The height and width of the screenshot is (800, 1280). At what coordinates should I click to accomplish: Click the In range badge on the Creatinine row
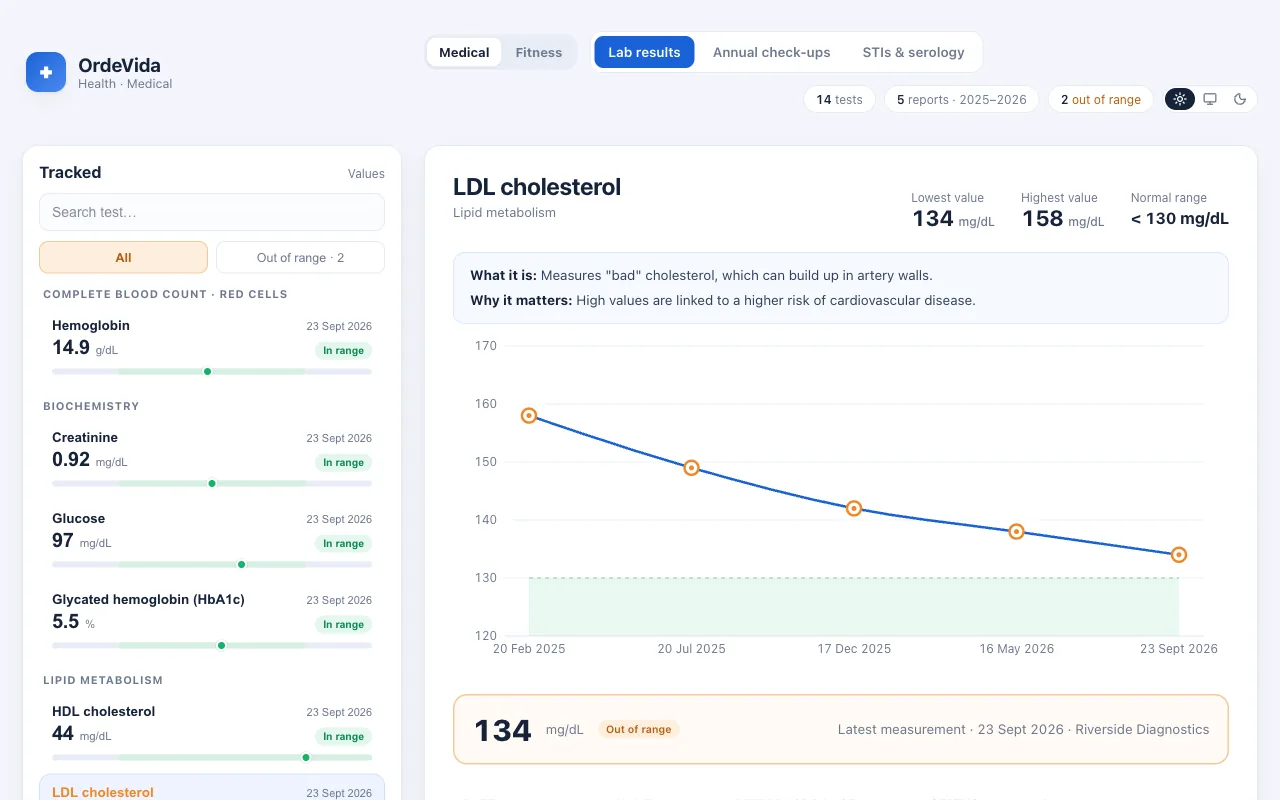(343, 463)
